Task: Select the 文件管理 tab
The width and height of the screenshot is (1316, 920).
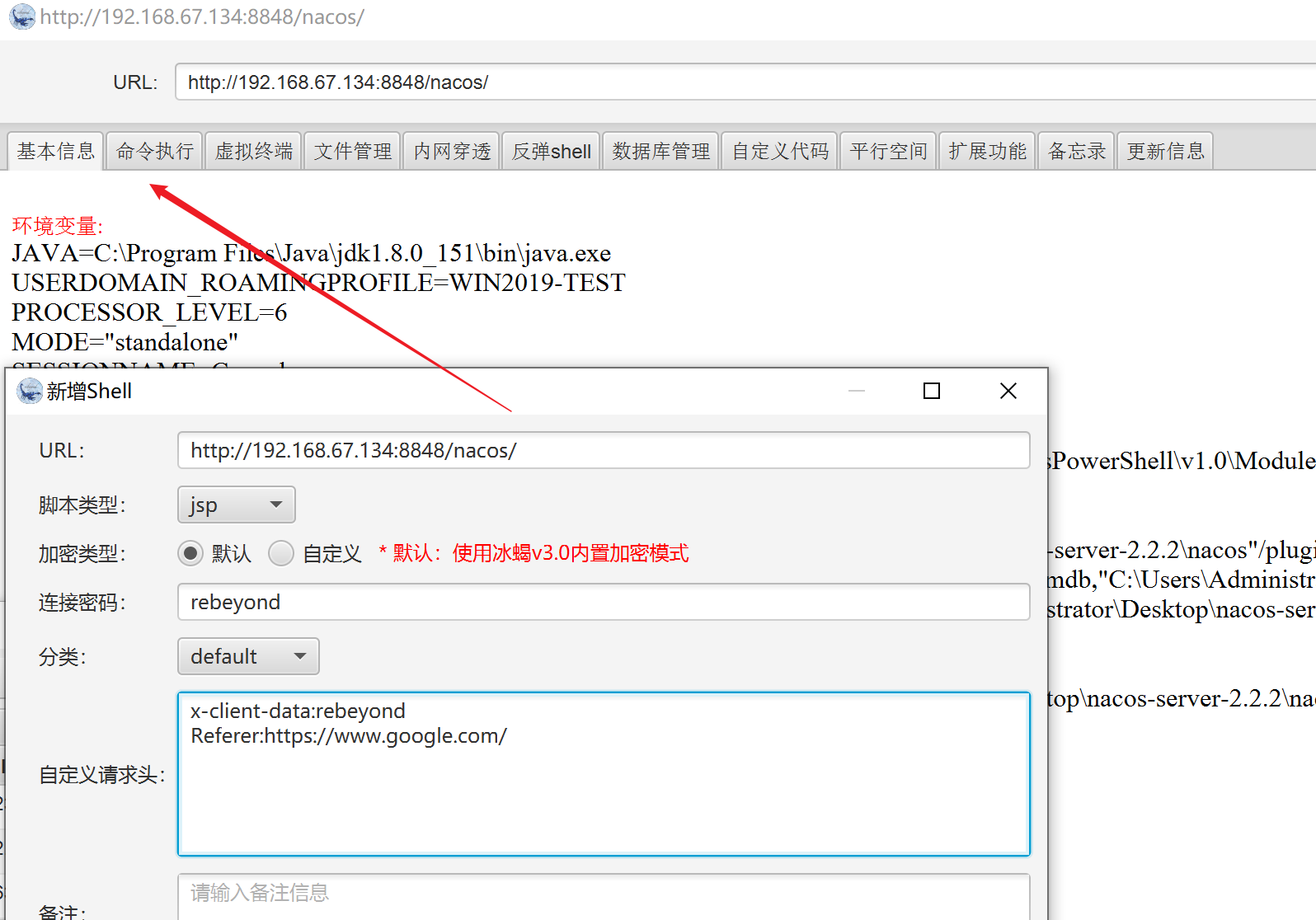Action: 352,151
